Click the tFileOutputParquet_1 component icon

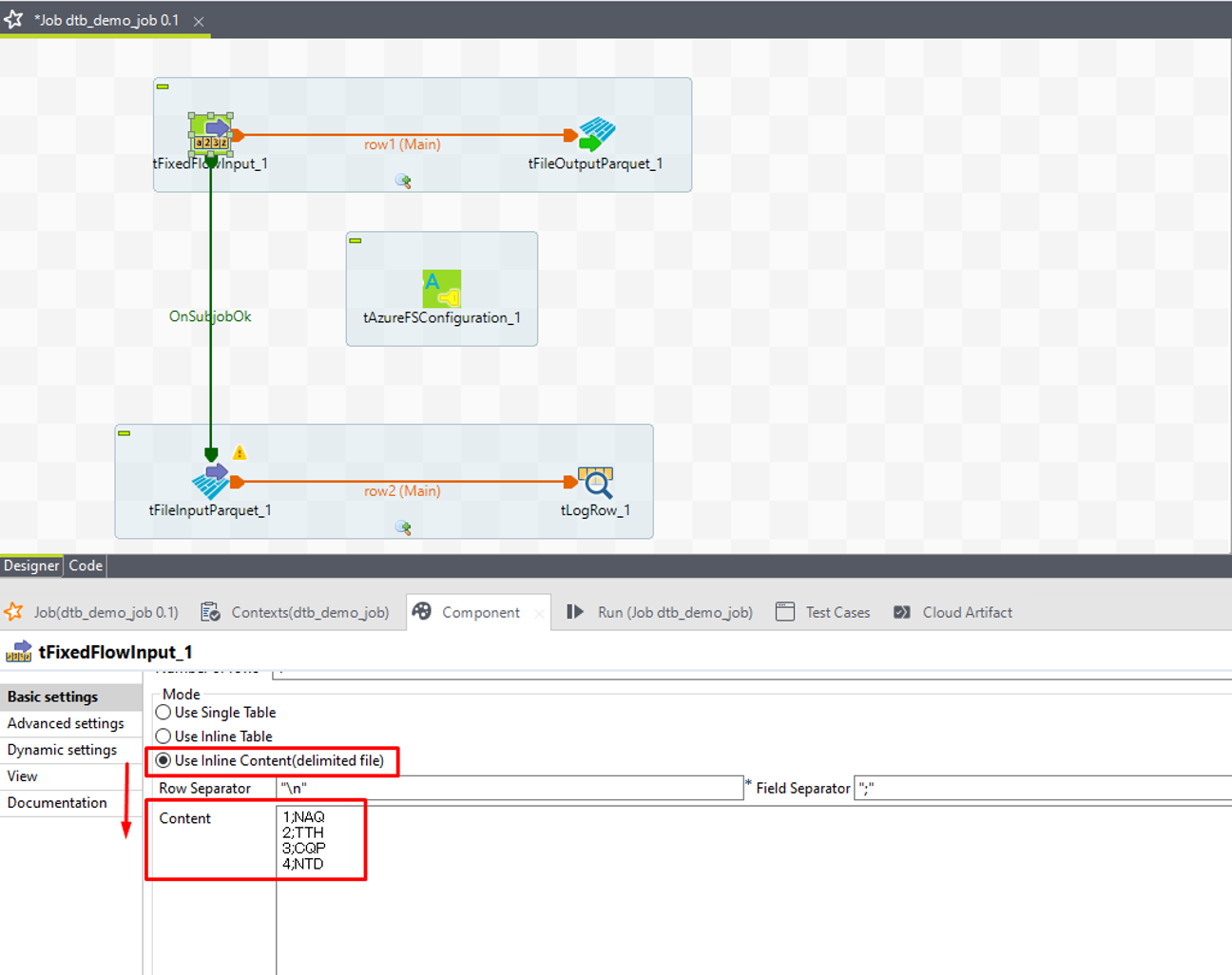click(596, 134)
